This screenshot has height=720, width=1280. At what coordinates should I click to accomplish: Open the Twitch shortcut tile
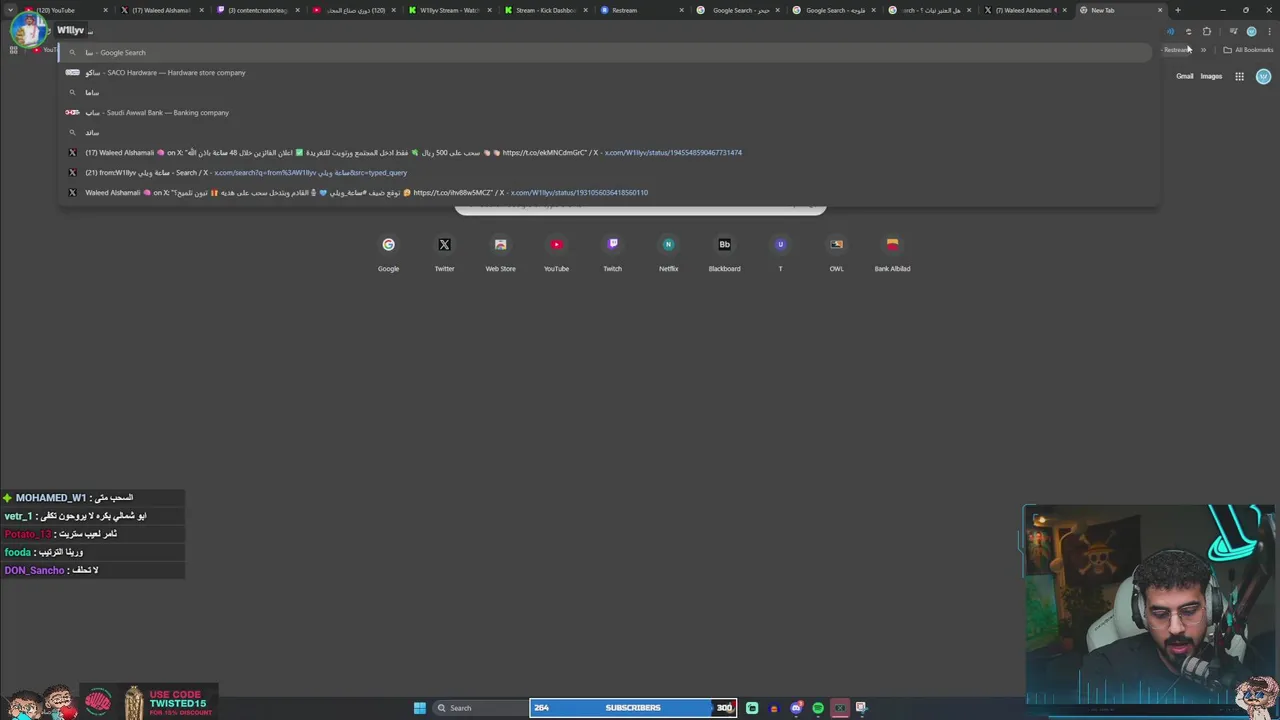tap(612, 254)
